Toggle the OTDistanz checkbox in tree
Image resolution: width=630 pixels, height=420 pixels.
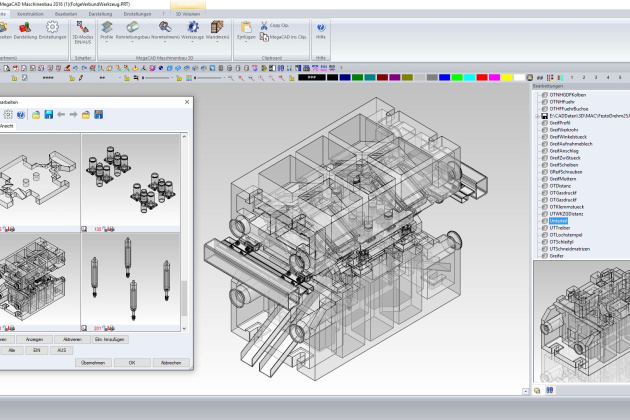(x=544, y=184)
